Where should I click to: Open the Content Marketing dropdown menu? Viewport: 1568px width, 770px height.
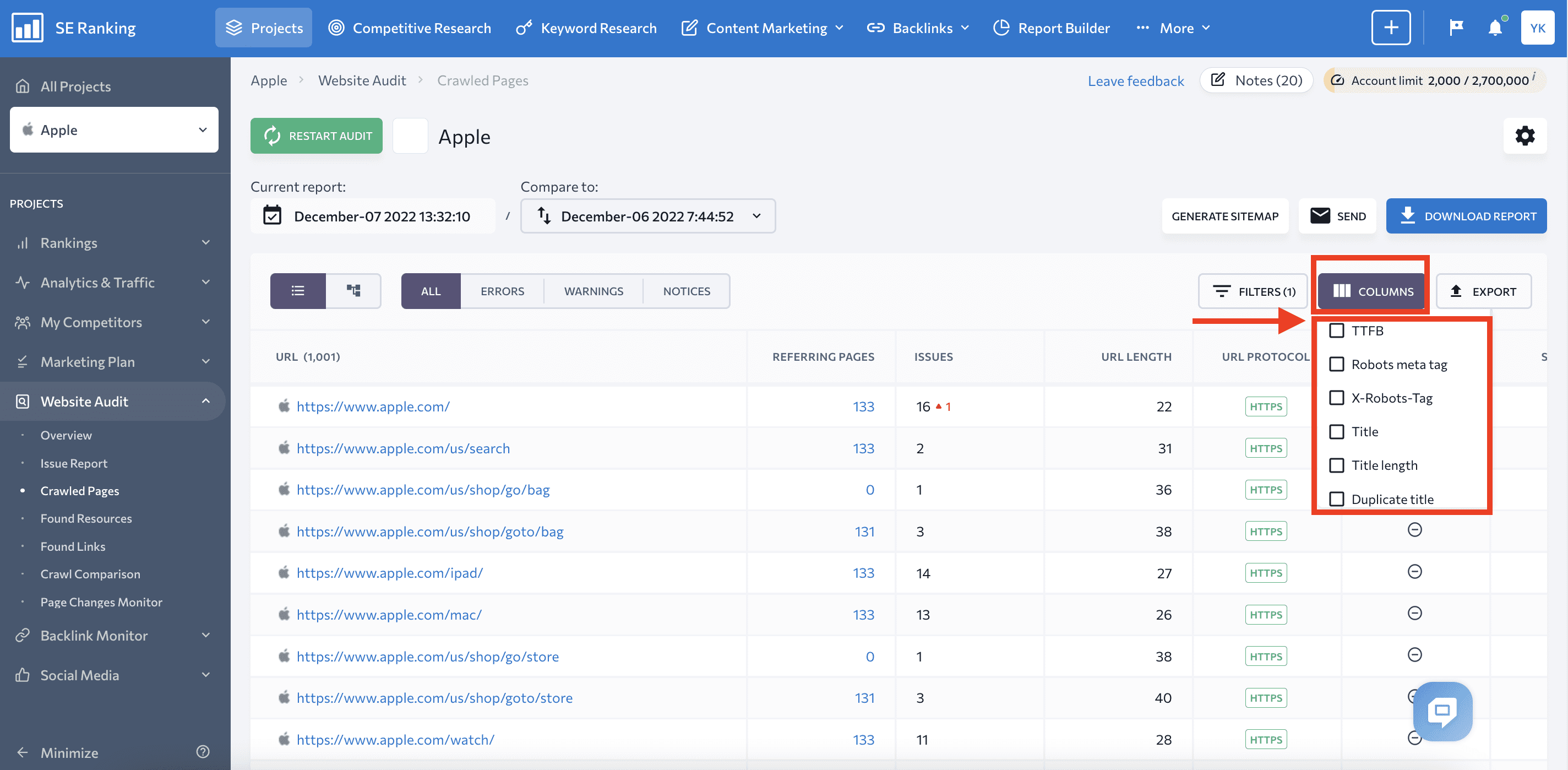point(763,28)
